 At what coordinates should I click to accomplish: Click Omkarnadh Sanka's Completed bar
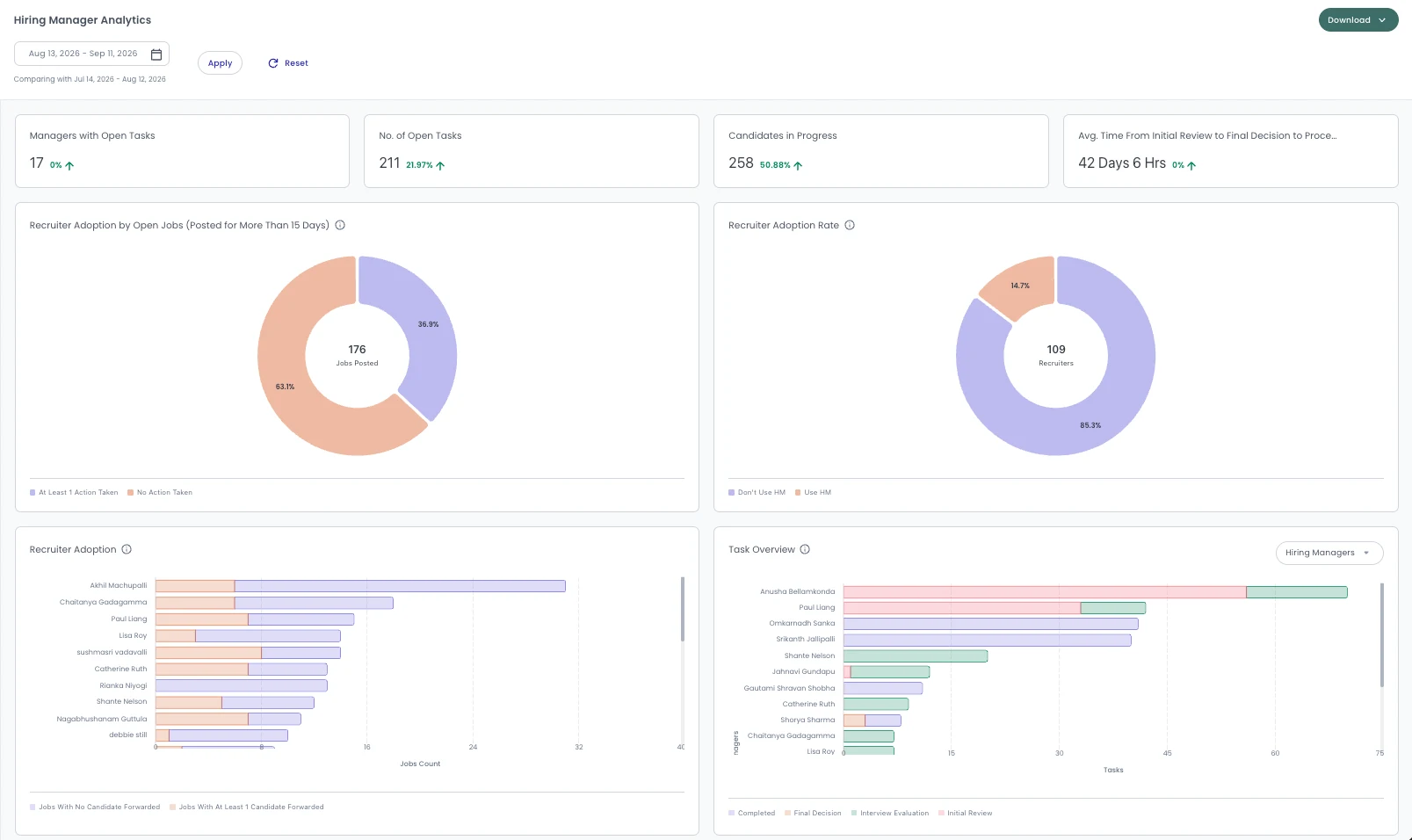pos(991,624)
